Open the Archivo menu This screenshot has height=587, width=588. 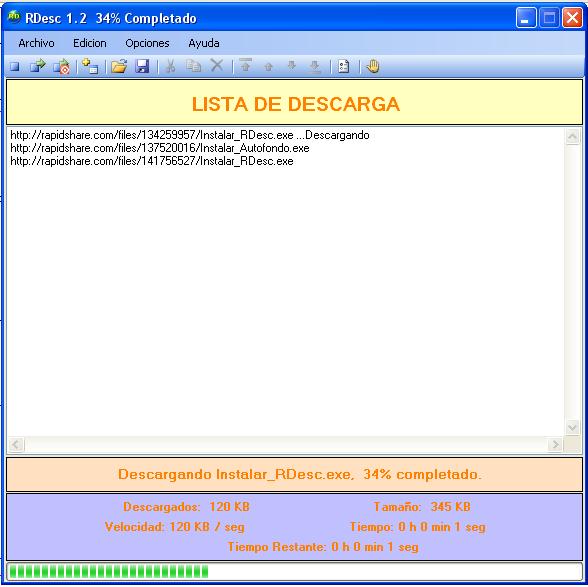(x=36, y=43)
